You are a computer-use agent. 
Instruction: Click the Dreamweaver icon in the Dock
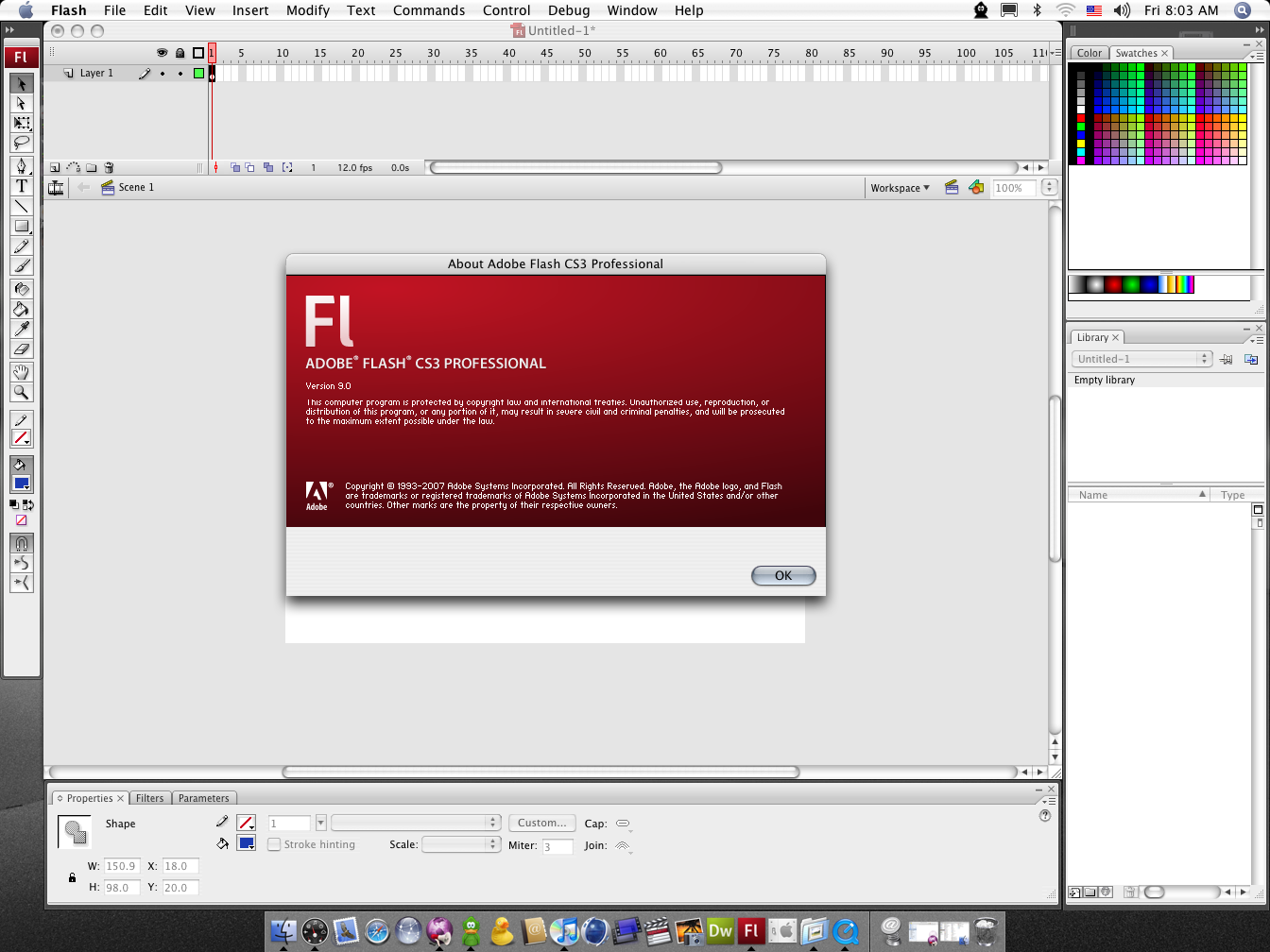[720, 930]
